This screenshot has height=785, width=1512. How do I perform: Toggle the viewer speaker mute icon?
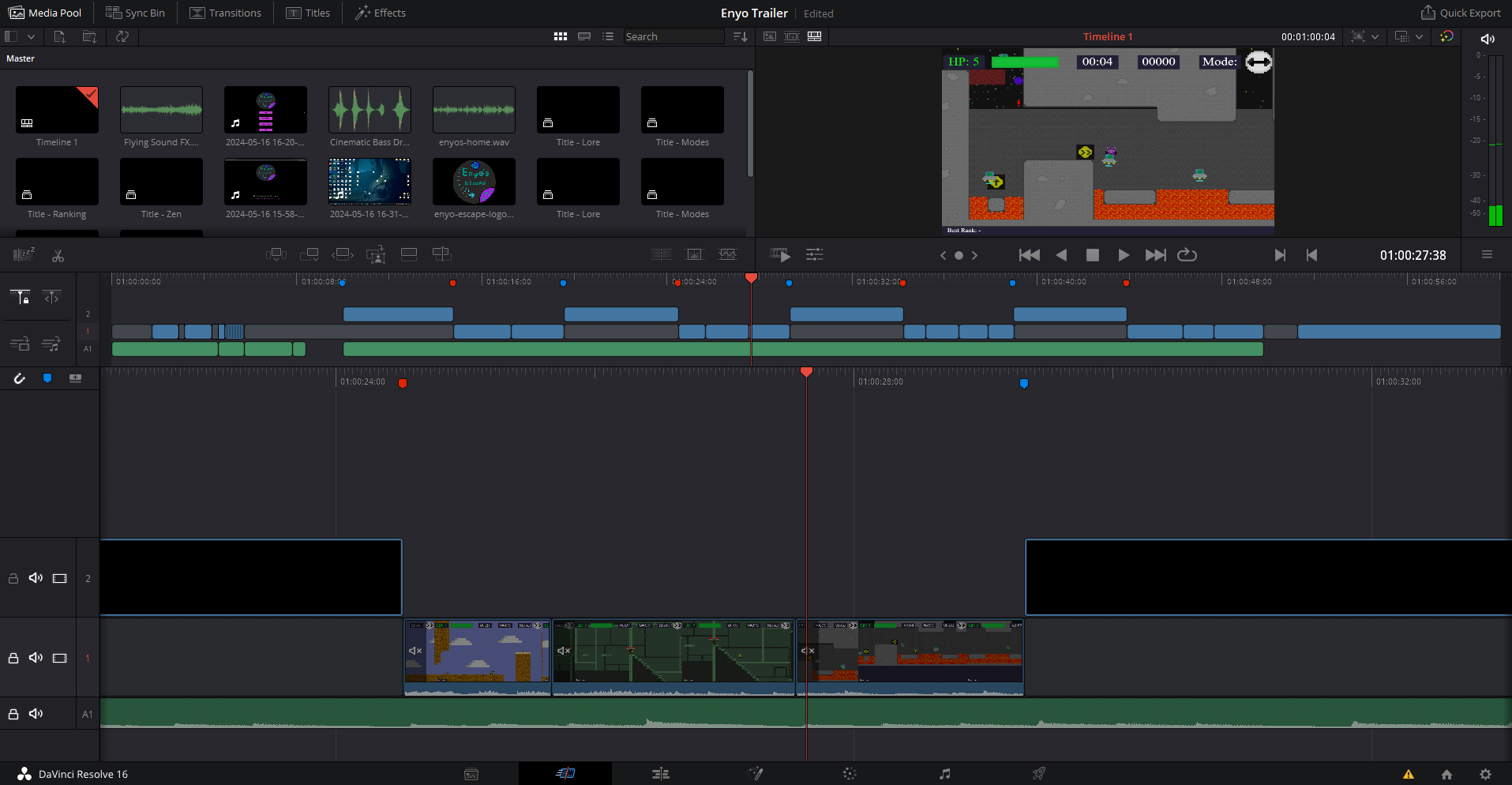click(1488, 39)
